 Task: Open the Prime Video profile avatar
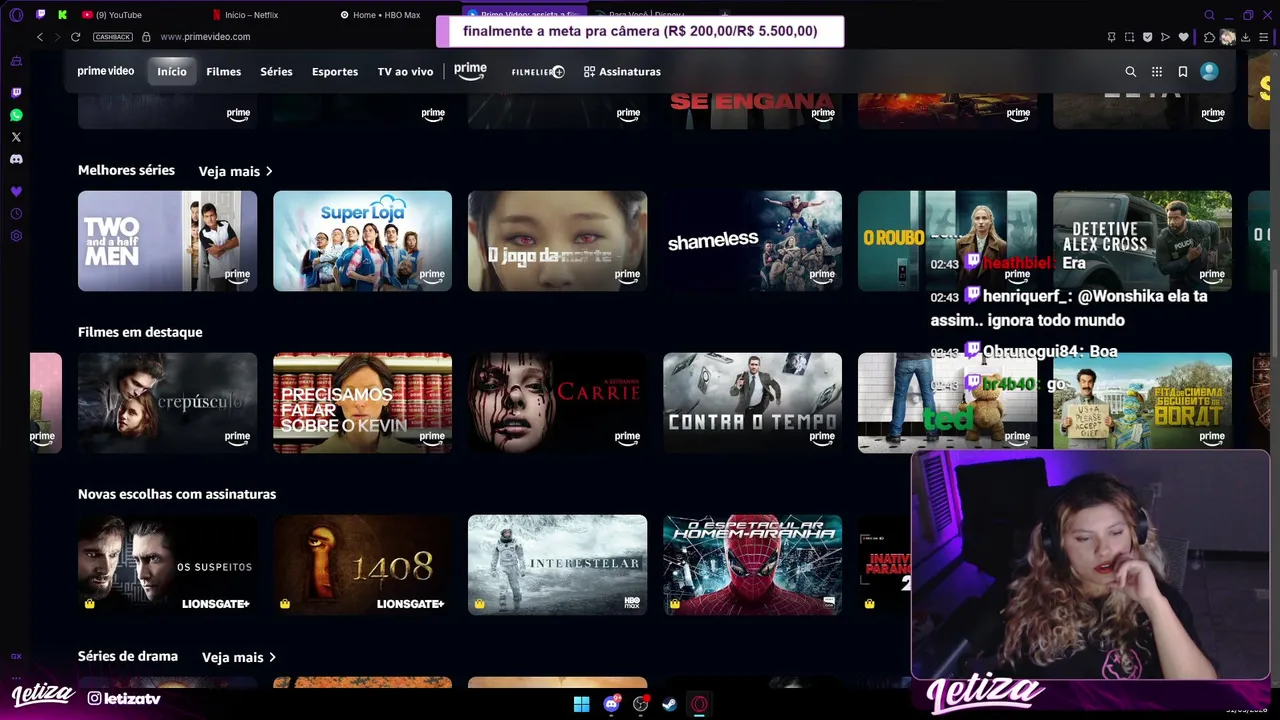pyautogui.click(x=1209, y=72)
